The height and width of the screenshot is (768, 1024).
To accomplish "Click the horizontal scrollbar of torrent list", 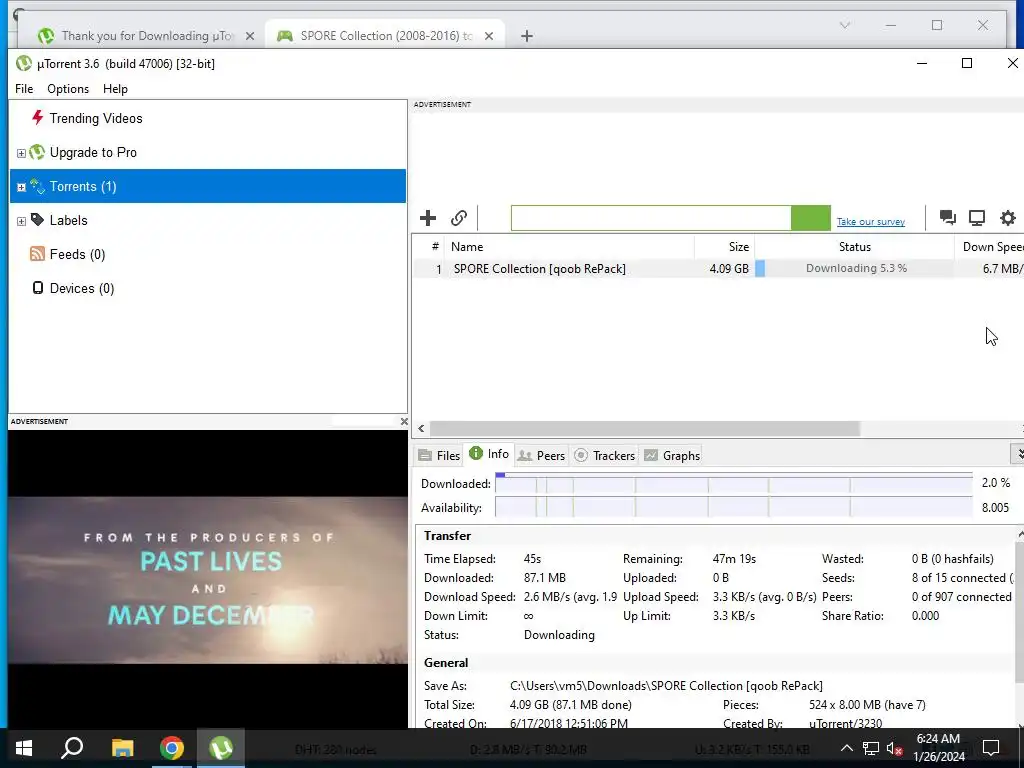I will 645,428.
